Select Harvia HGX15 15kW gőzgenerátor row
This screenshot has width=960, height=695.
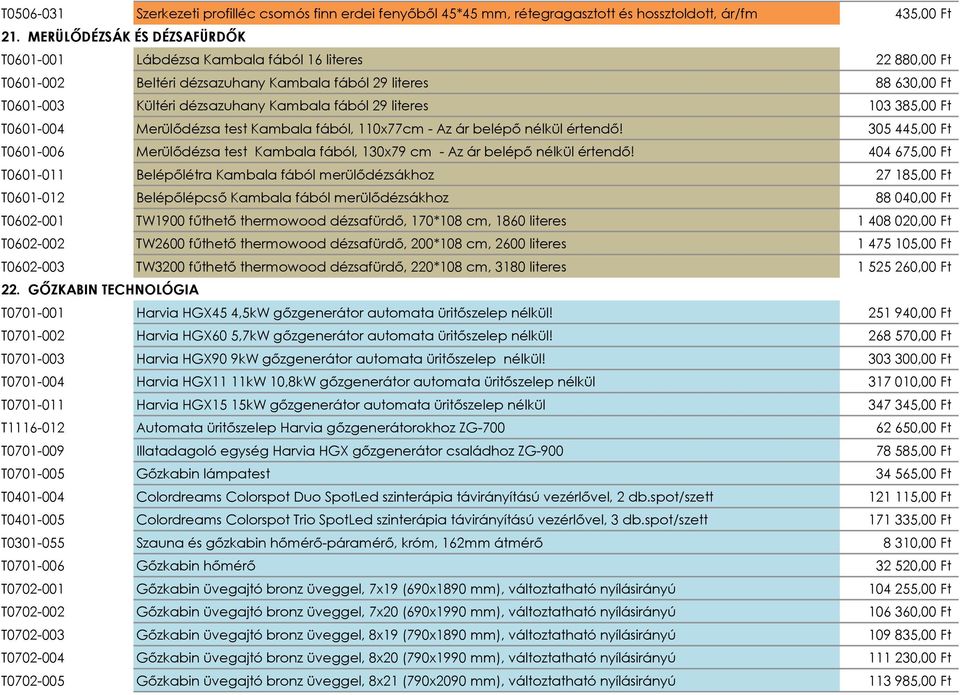click(x=487, y=404)
